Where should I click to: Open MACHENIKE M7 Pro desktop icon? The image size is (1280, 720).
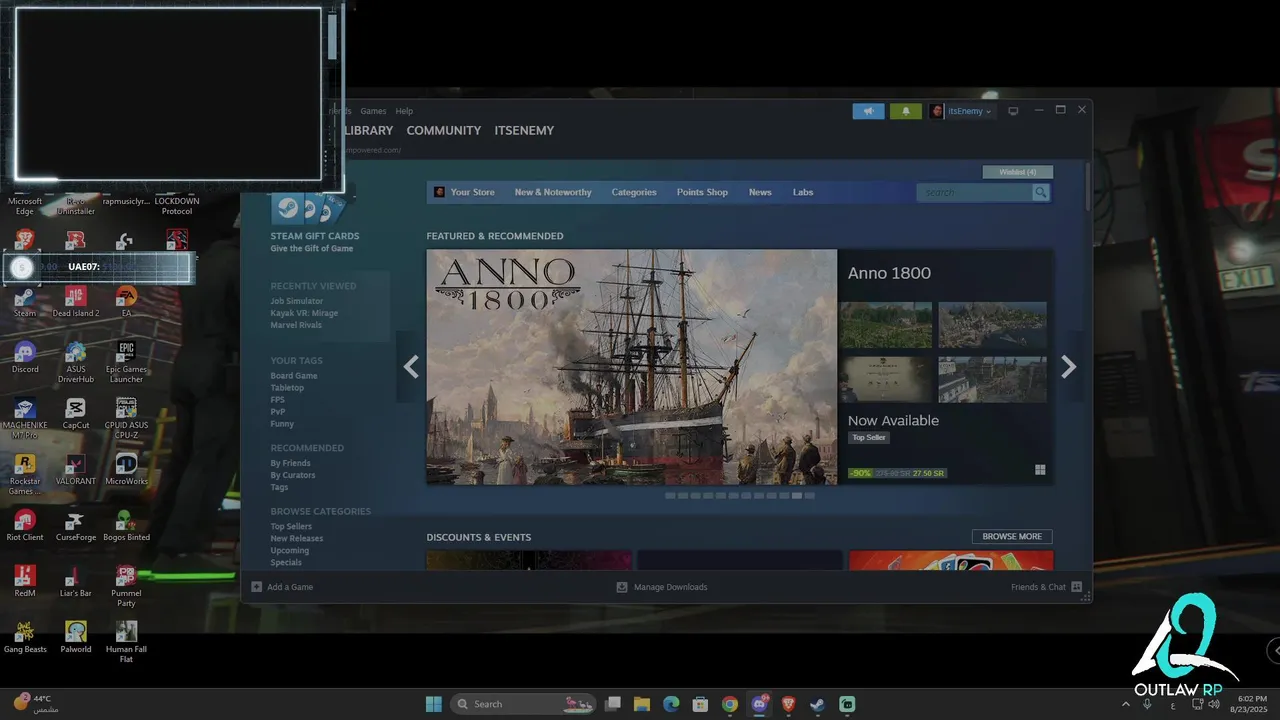pos(25,418)
